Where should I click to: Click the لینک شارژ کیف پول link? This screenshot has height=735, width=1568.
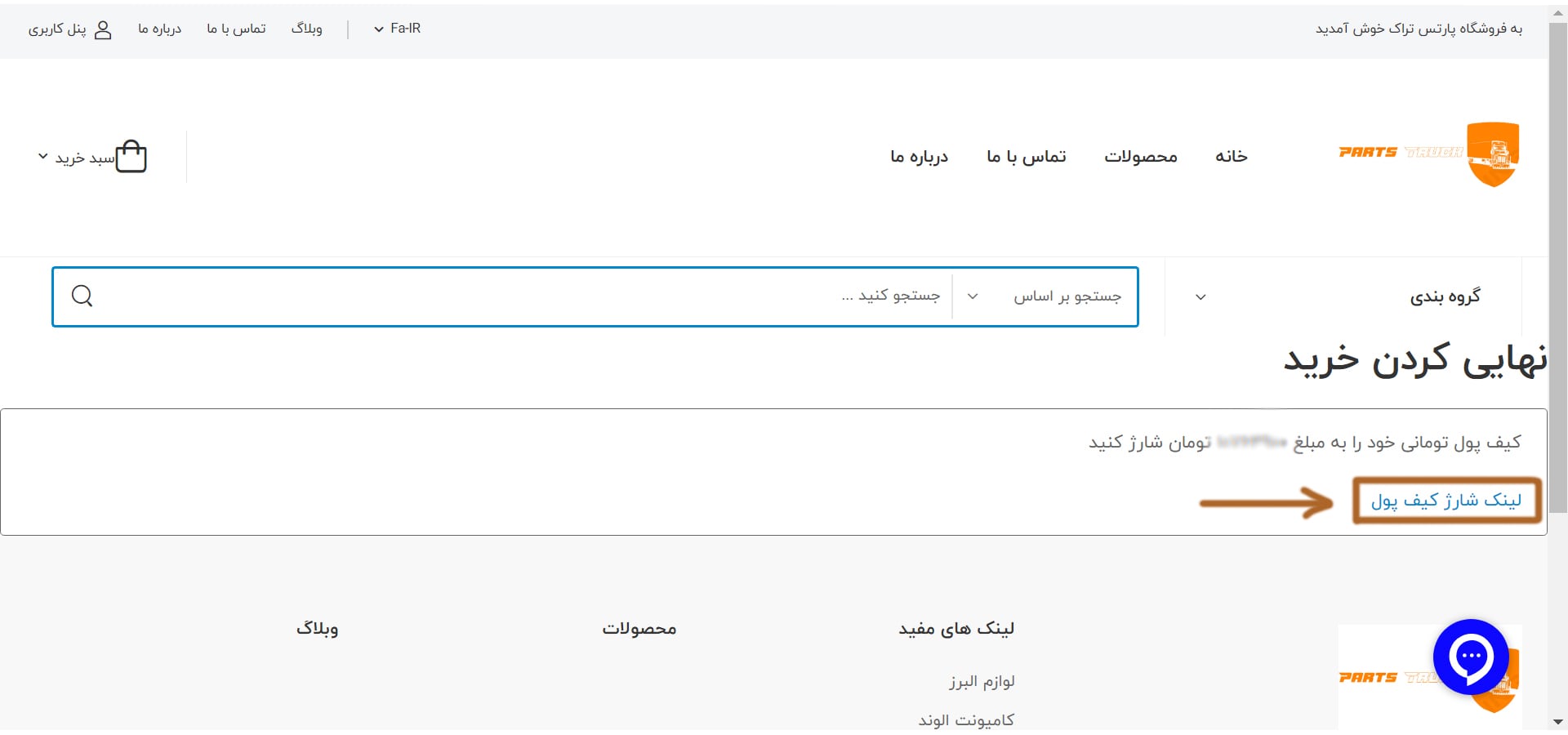[x=1445, y=500]
